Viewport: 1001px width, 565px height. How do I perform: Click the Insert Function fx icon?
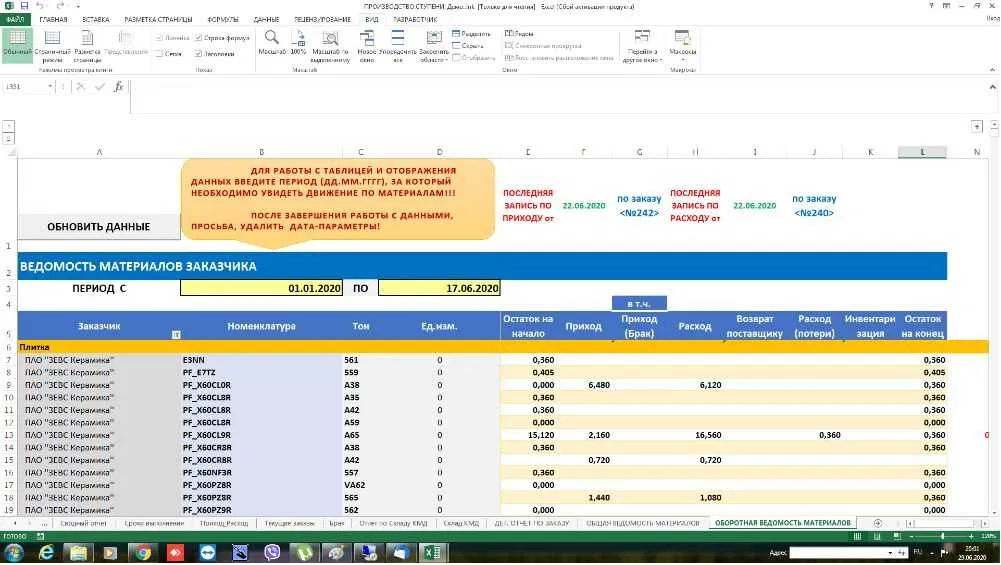point(118,86)
